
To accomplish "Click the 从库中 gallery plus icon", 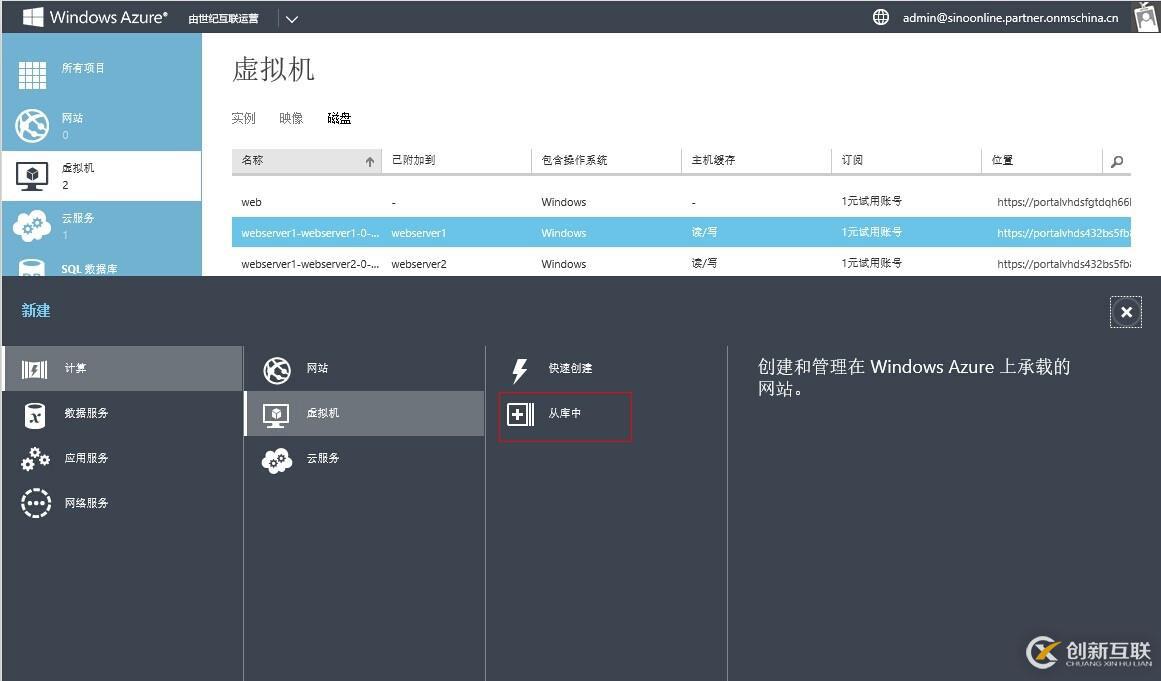I will pyautogui.click(x=521, y=415).
